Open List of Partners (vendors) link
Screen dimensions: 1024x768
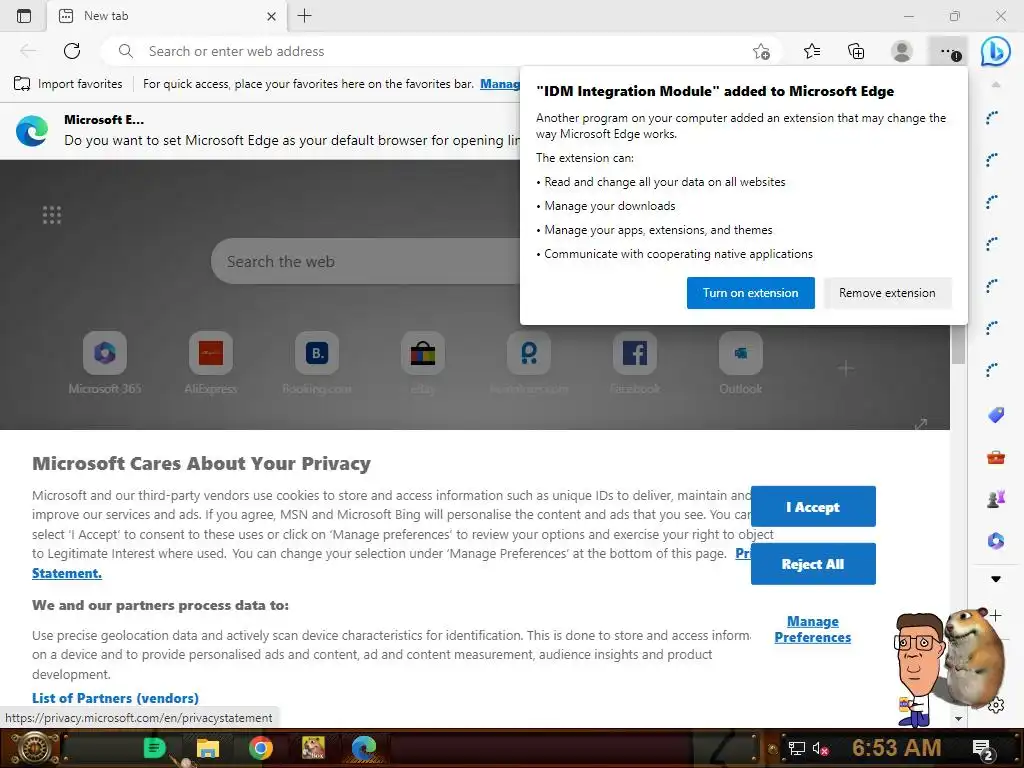(x=115, y=698)
